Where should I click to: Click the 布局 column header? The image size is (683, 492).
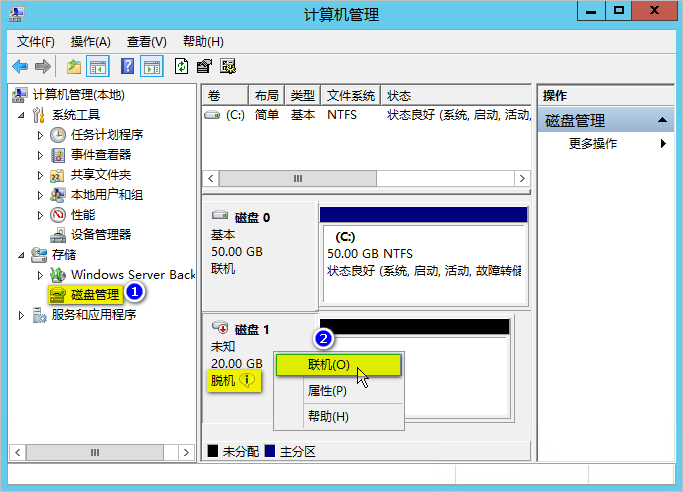click(266, 95)
